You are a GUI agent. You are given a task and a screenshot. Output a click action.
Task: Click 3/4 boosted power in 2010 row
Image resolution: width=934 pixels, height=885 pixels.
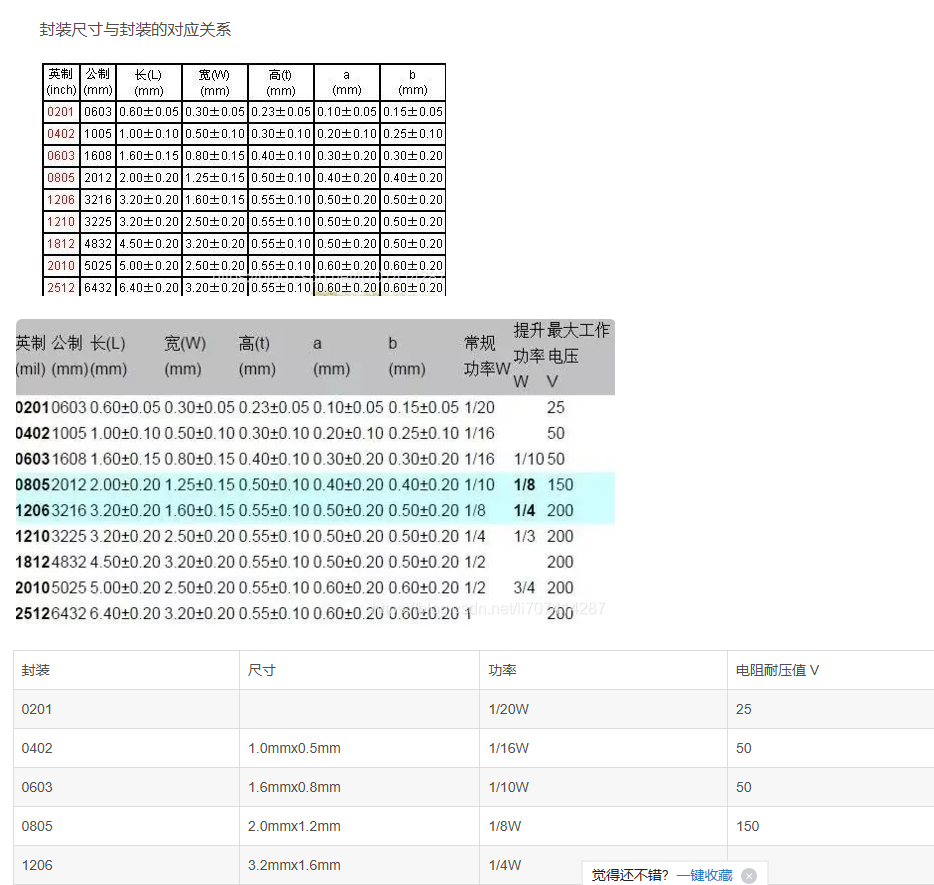524,588
